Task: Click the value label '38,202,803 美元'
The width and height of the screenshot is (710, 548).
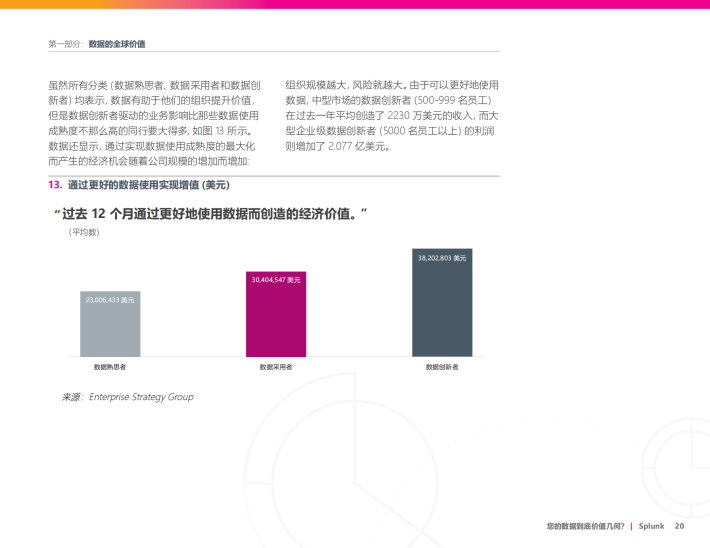Action: 442,258
